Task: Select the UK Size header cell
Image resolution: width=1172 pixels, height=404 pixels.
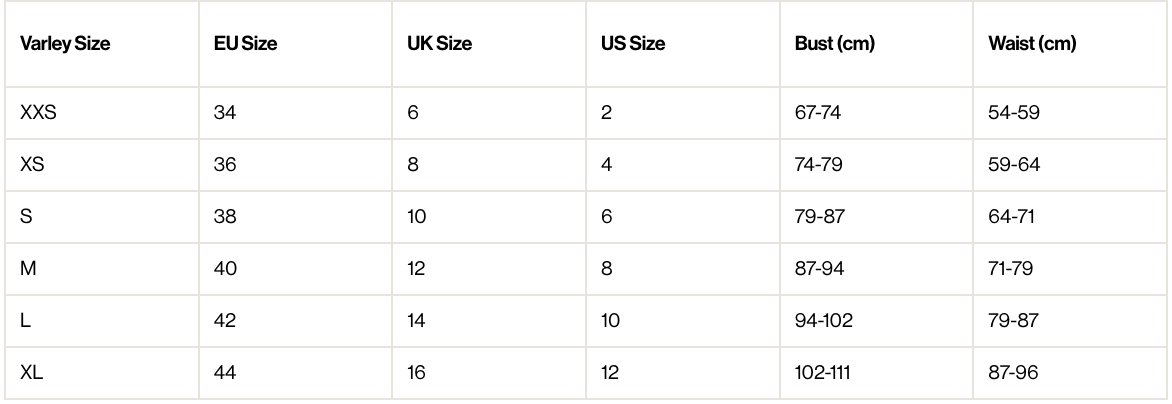Action: pyautogui.click(x=440, y=44)
